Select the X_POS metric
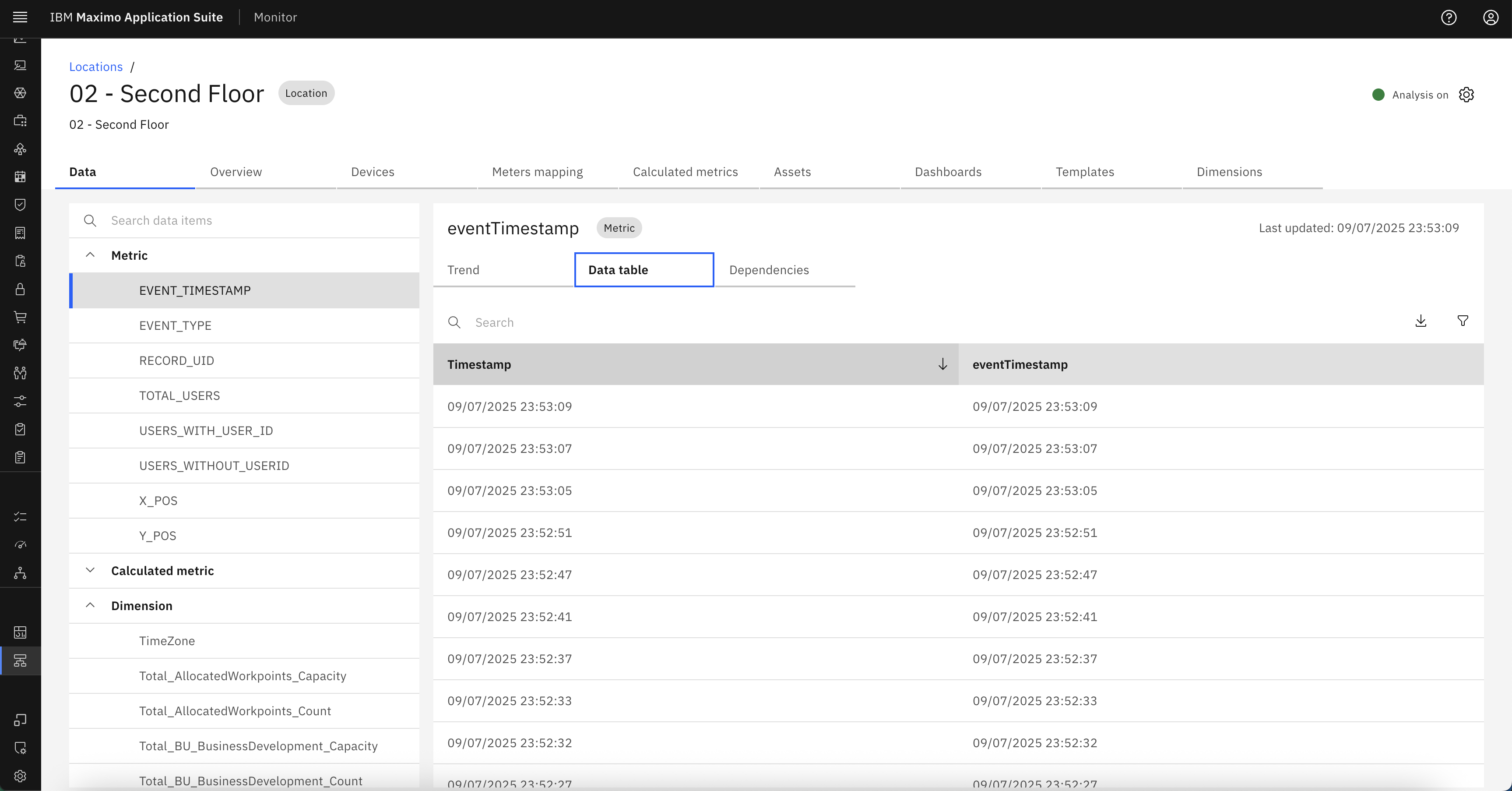This screenshot has width=1512, height=791. coord(244,501)
